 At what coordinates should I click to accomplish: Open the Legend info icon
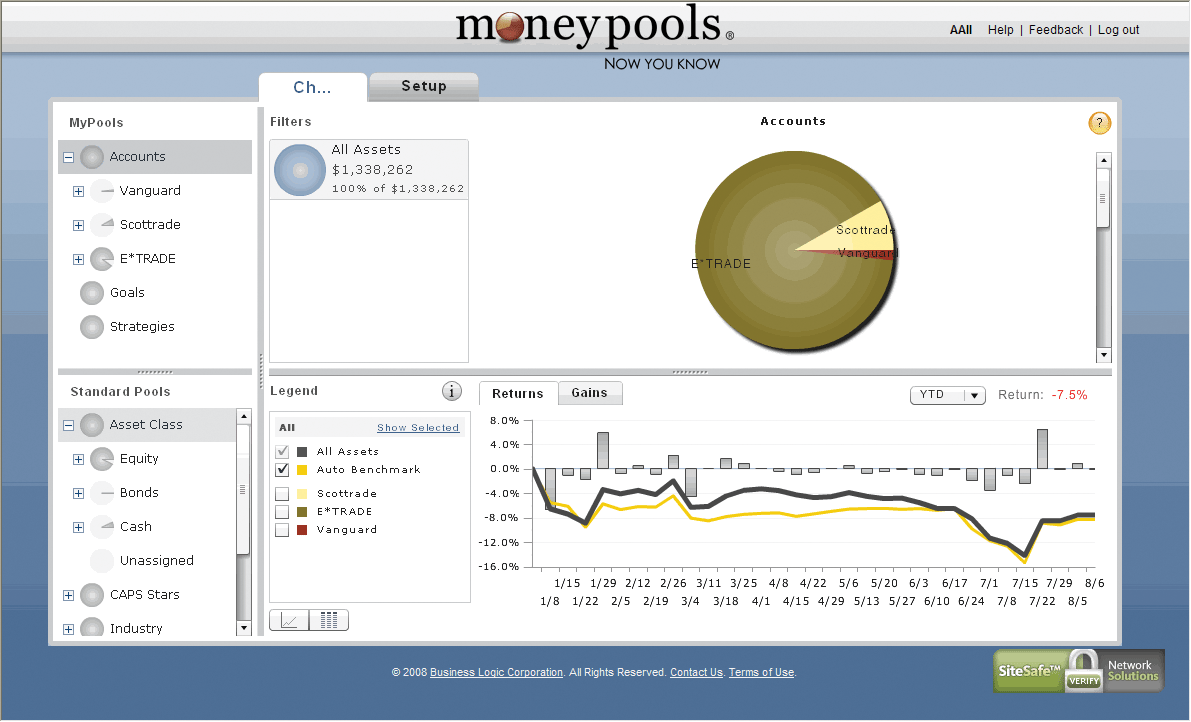(452, 391)
